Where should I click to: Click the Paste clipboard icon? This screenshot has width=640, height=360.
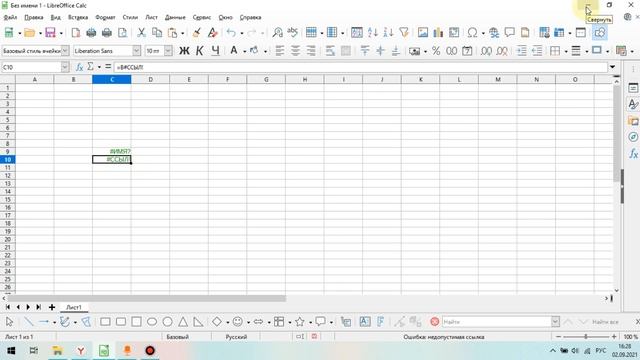pos(173,33)
